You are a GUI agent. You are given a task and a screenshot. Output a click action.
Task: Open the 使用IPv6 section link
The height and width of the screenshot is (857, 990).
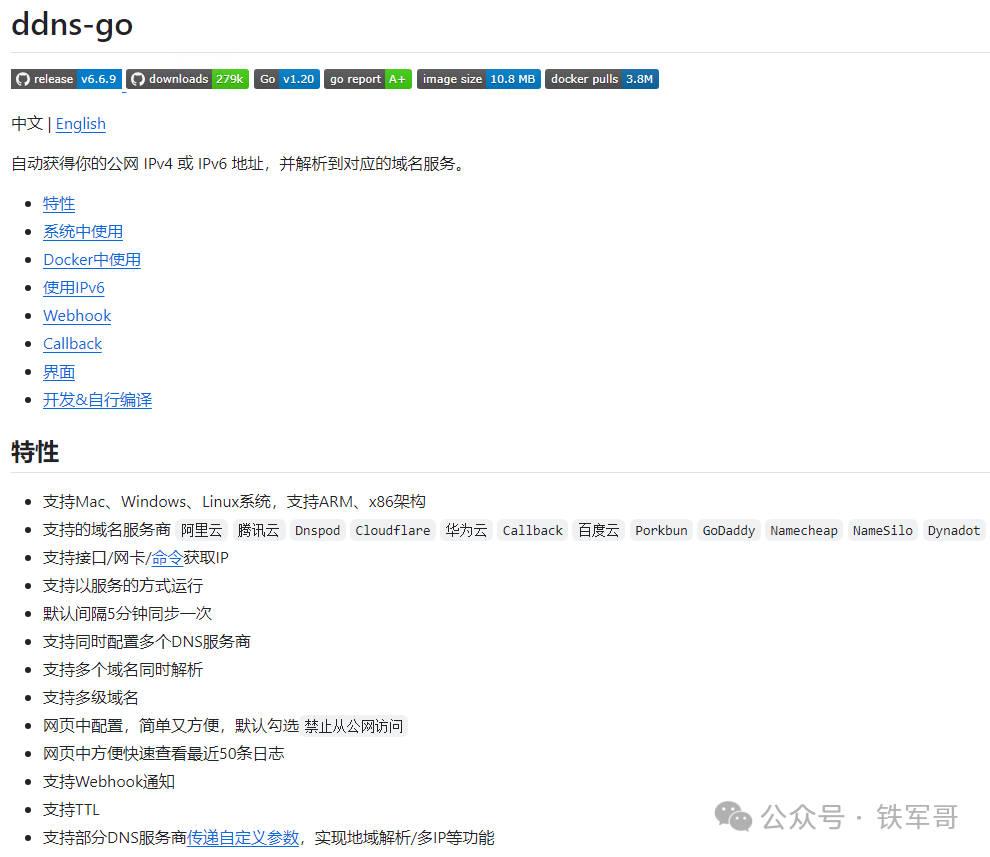[x=73, y=287]
